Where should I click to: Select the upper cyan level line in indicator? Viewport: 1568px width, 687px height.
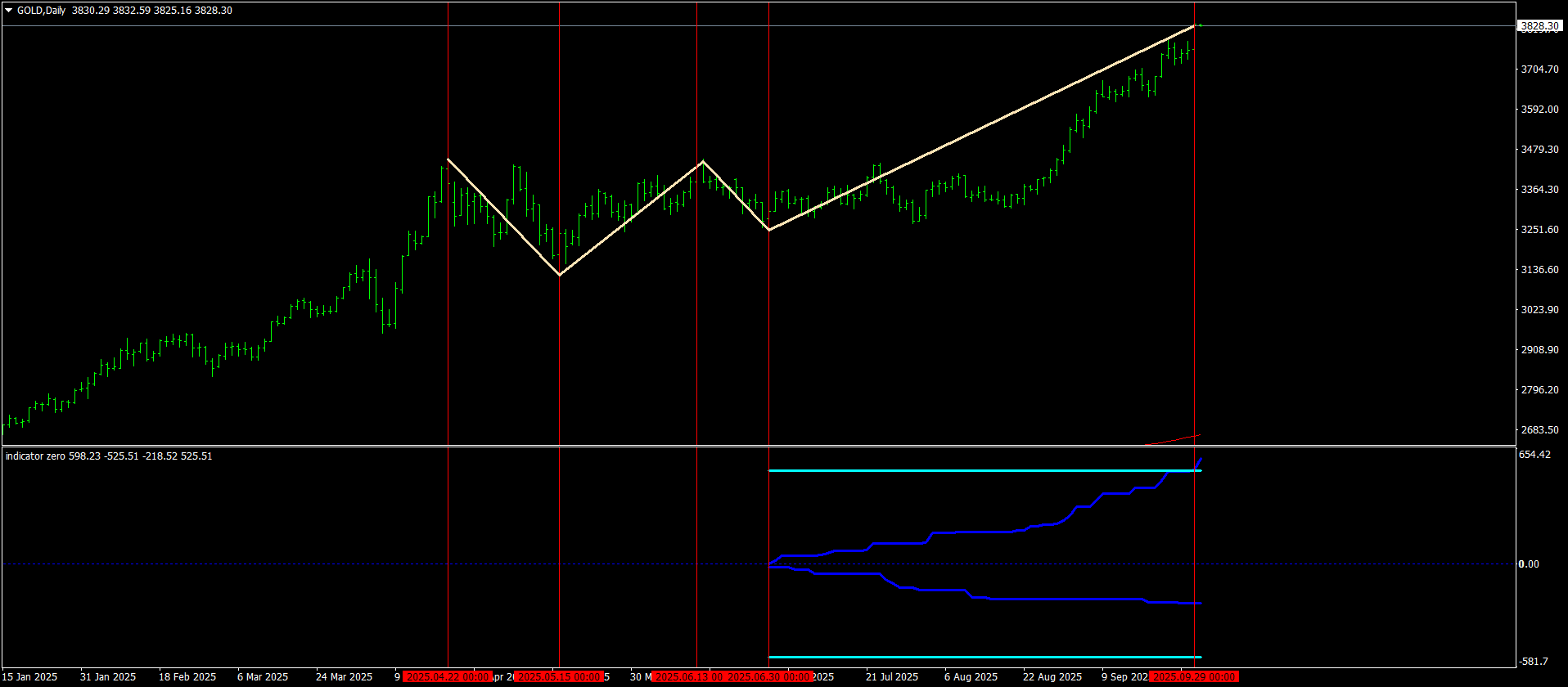[985, 471]
